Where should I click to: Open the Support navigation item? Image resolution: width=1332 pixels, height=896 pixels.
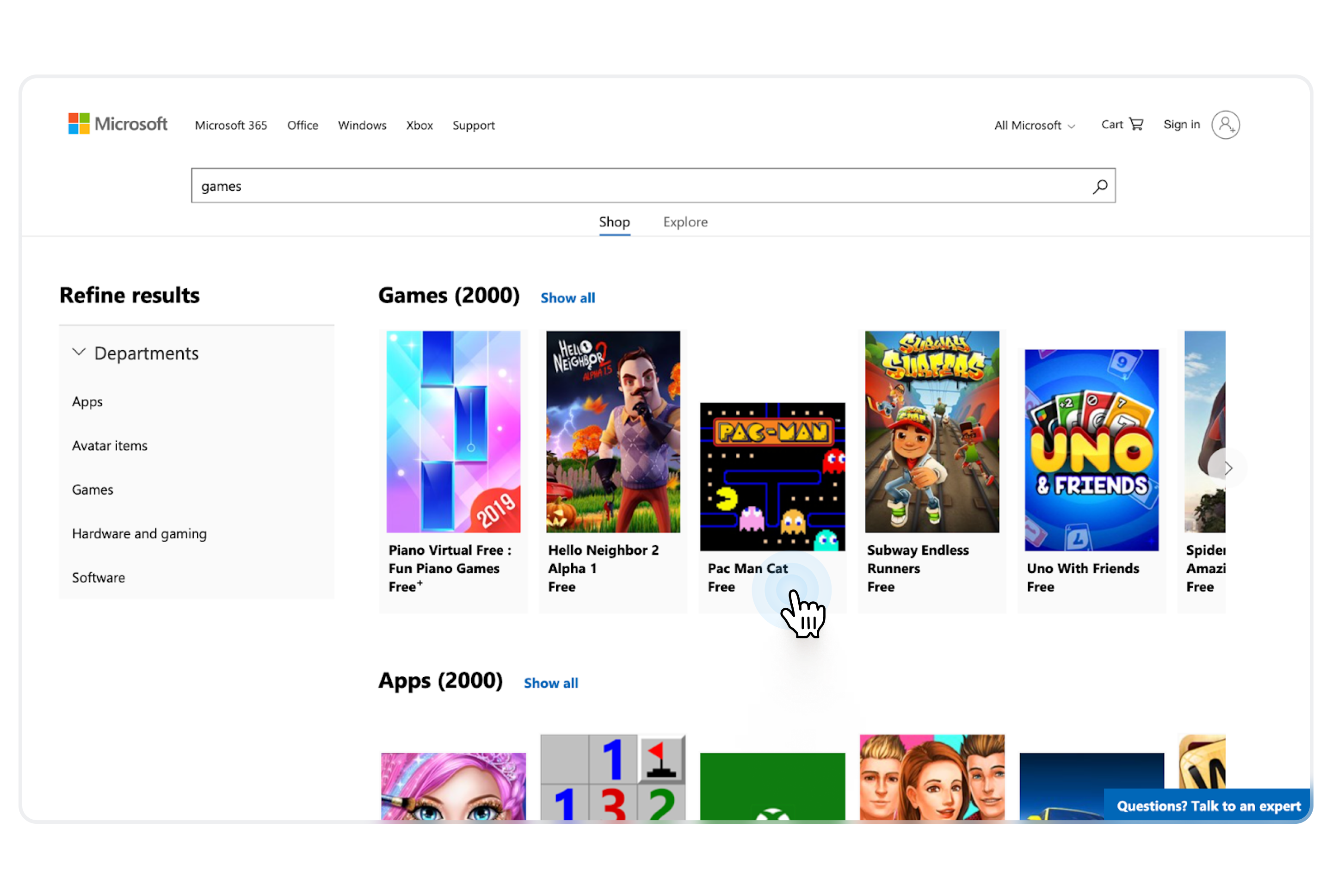click(x=474, y=125)
